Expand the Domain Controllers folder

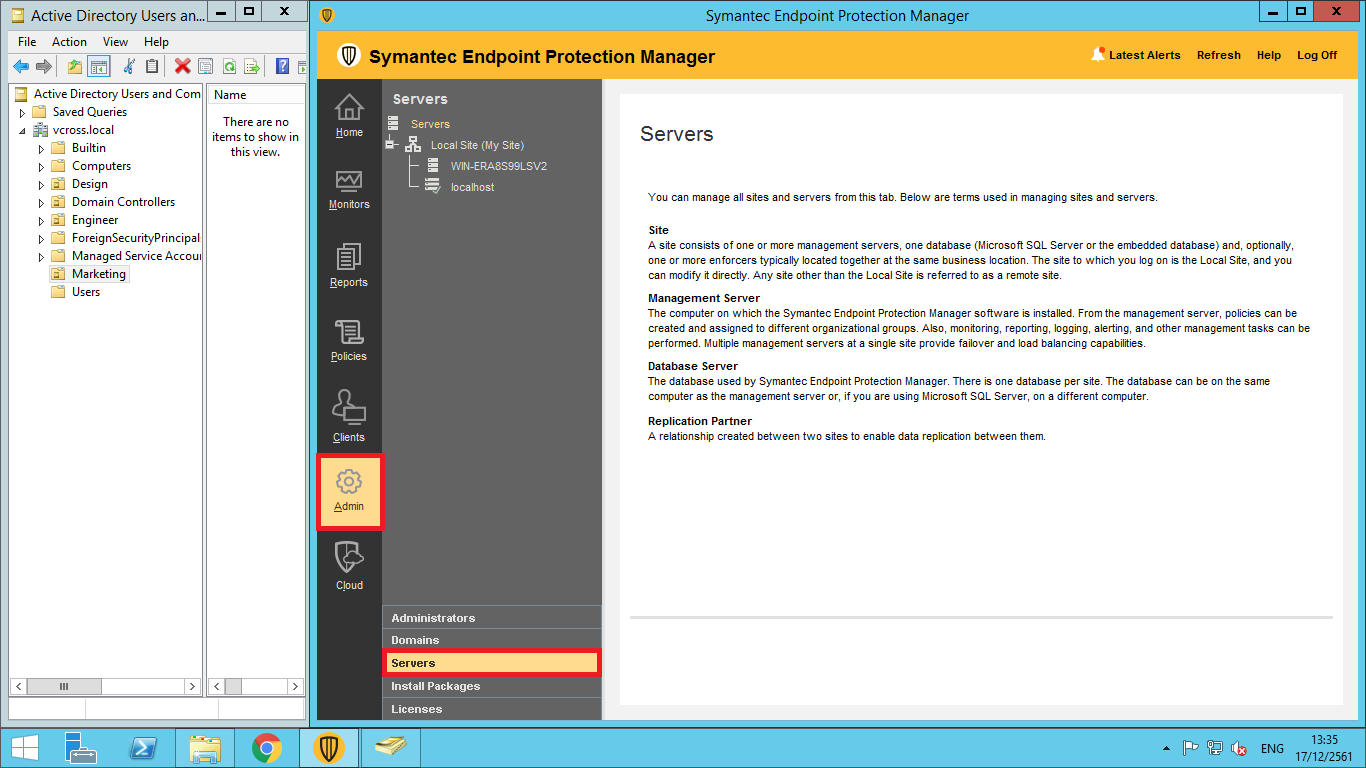pos(41,202)
